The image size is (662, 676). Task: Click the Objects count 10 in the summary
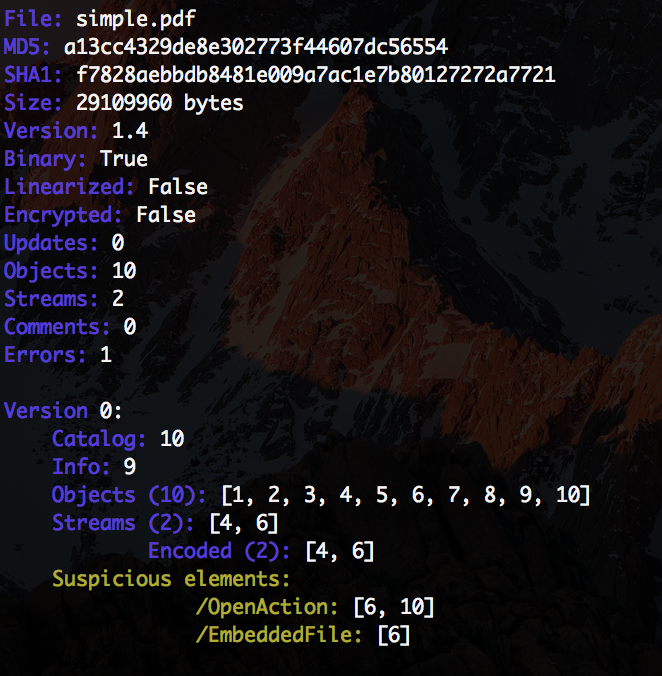point(124,271)
